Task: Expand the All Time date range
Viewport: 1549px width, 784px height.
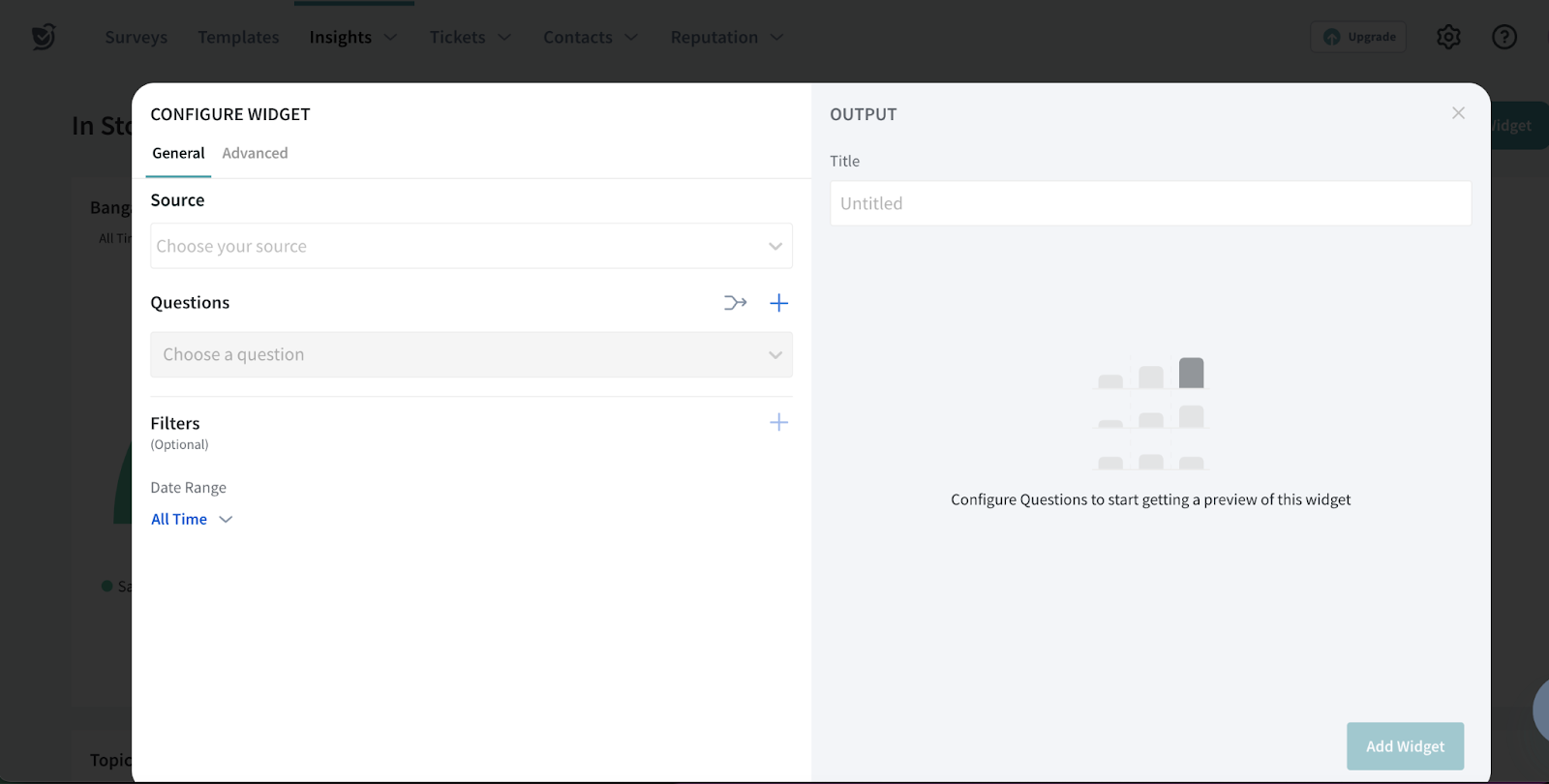Action: click(x=192, y=519)
